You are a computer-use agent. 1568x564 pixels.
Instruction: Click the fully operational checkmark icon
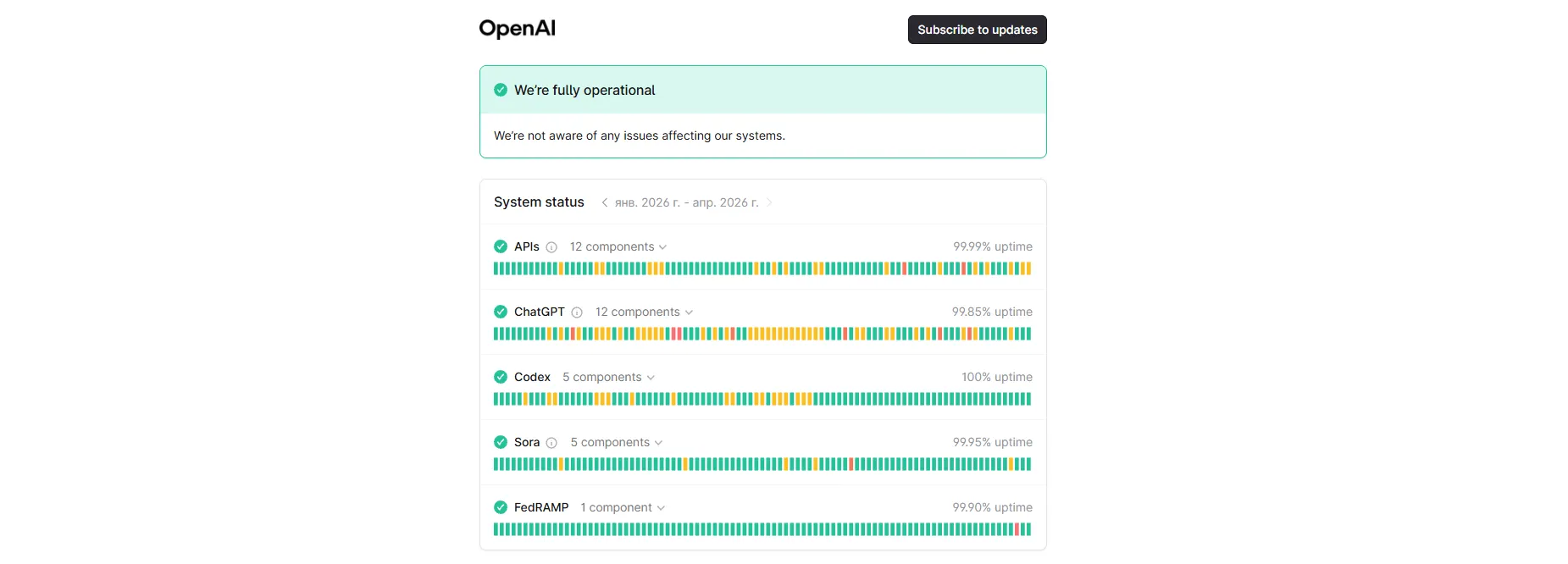(501, 90)
